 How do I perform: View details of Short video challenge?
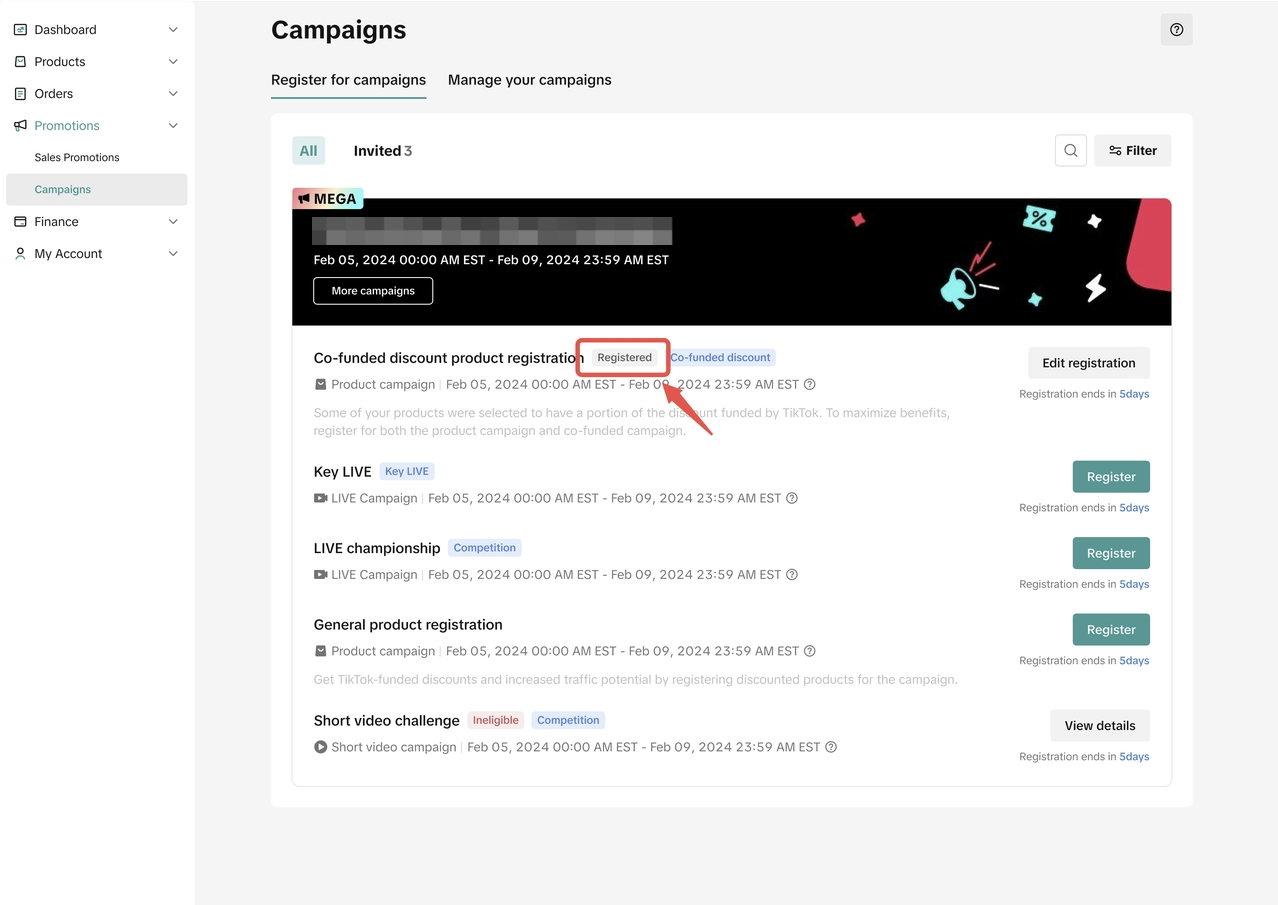pyautogui.click(x=1100, y=726)
